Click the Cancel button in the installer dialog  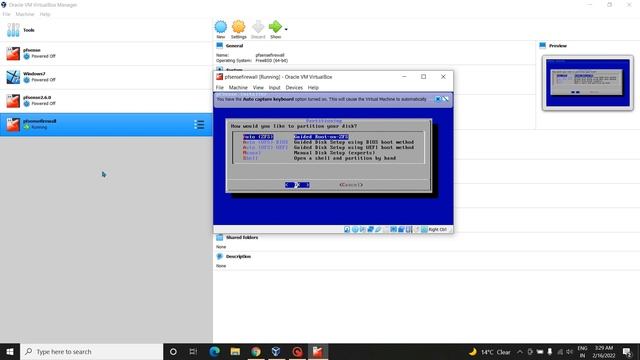pos(351,185)
